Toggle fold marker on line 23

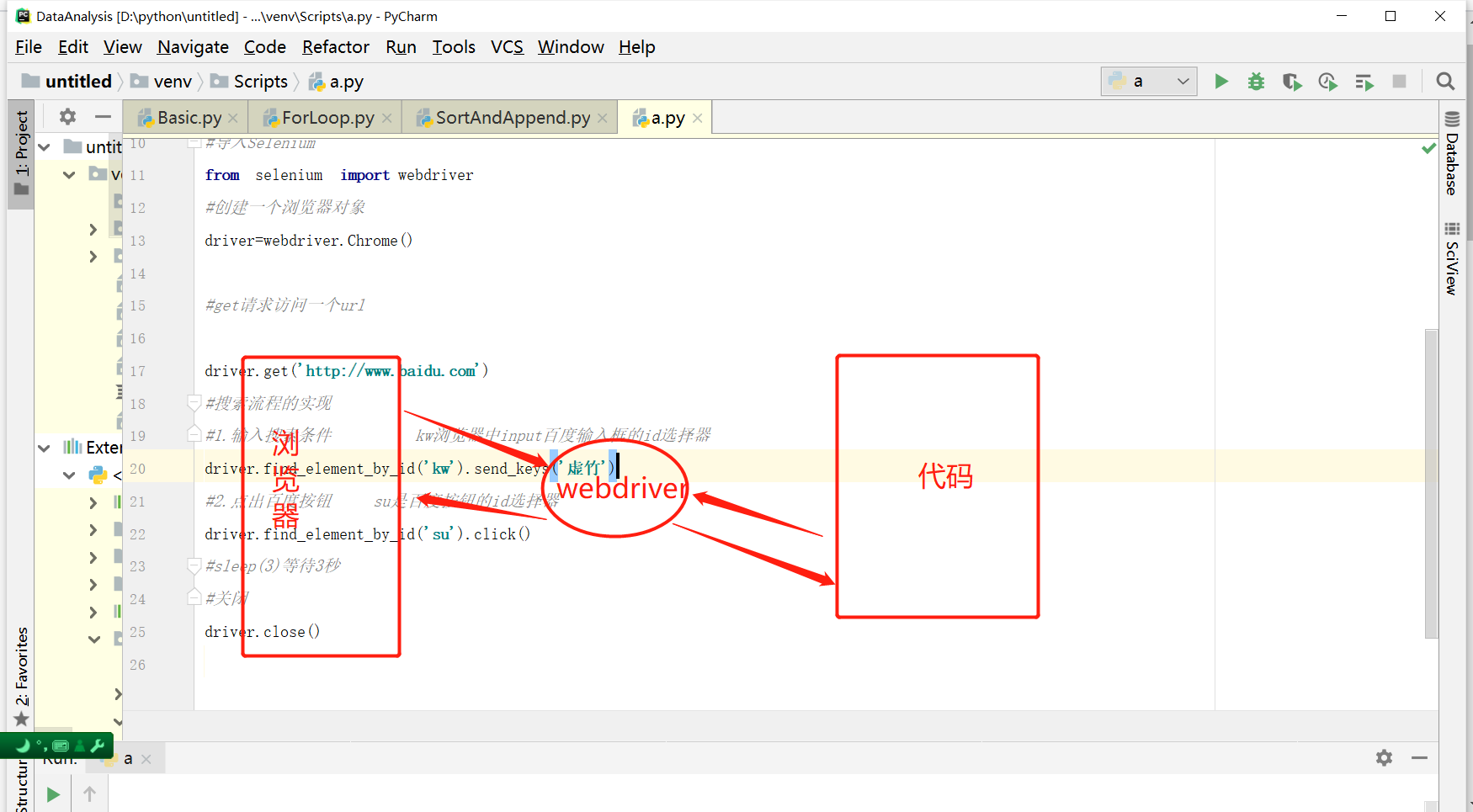click(x=194, y=565)
